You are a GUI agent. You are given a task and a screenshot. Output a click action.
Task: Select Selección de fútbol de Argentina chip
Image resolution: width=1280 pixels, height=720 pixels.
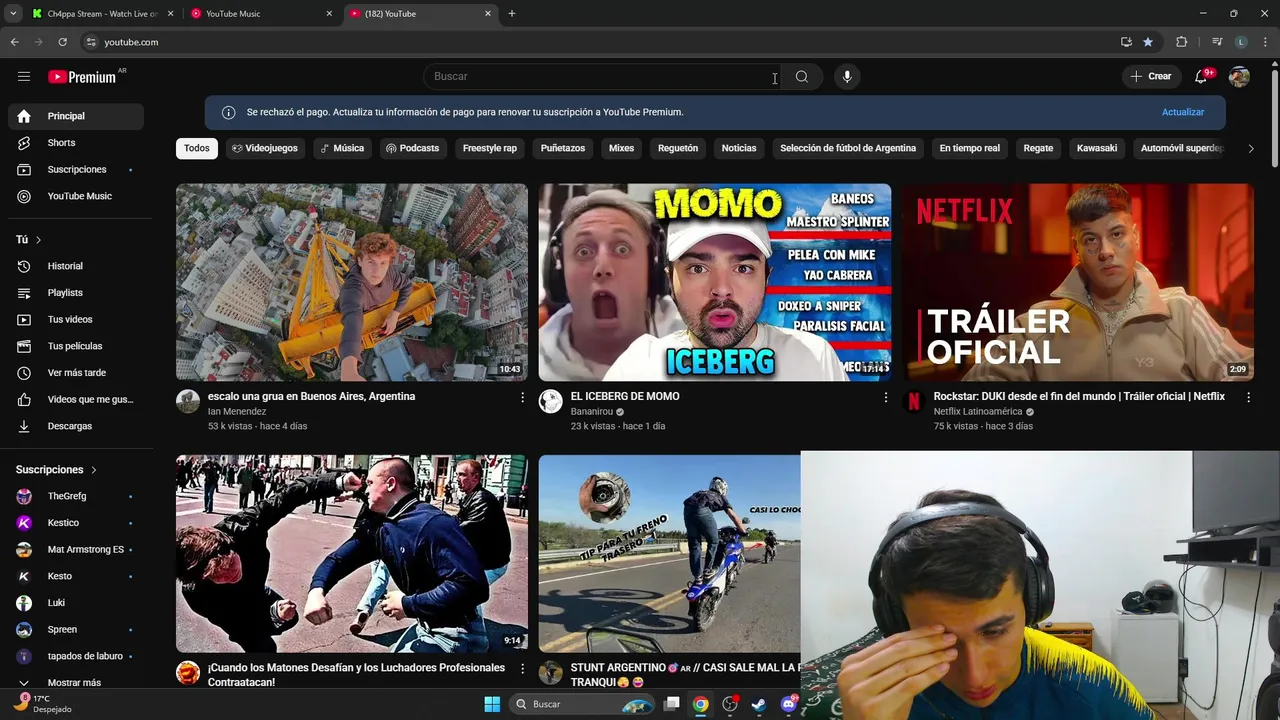(x=848, y=148)
